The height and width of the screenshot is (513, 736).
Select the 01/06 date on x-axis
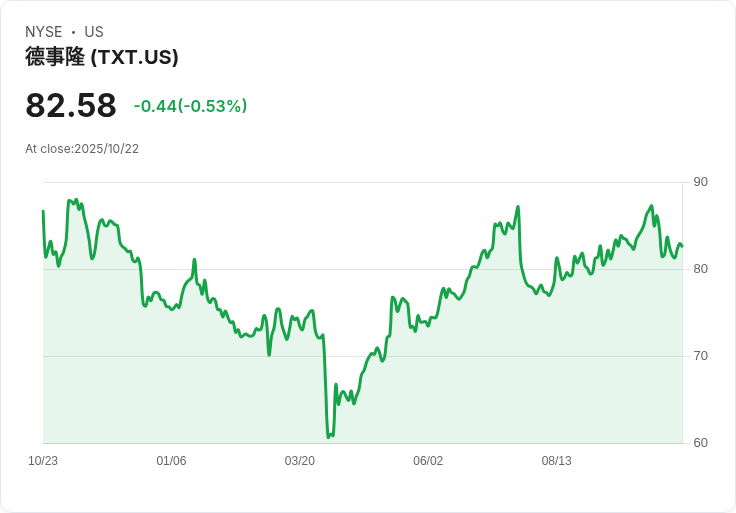click(x=171, y=461)
